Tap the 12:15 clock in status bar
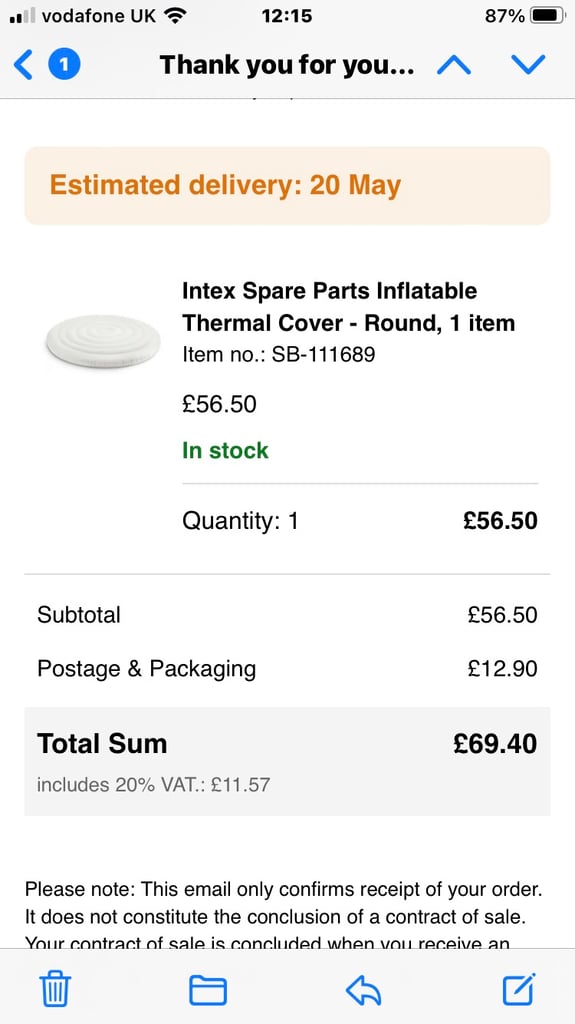 287,16
